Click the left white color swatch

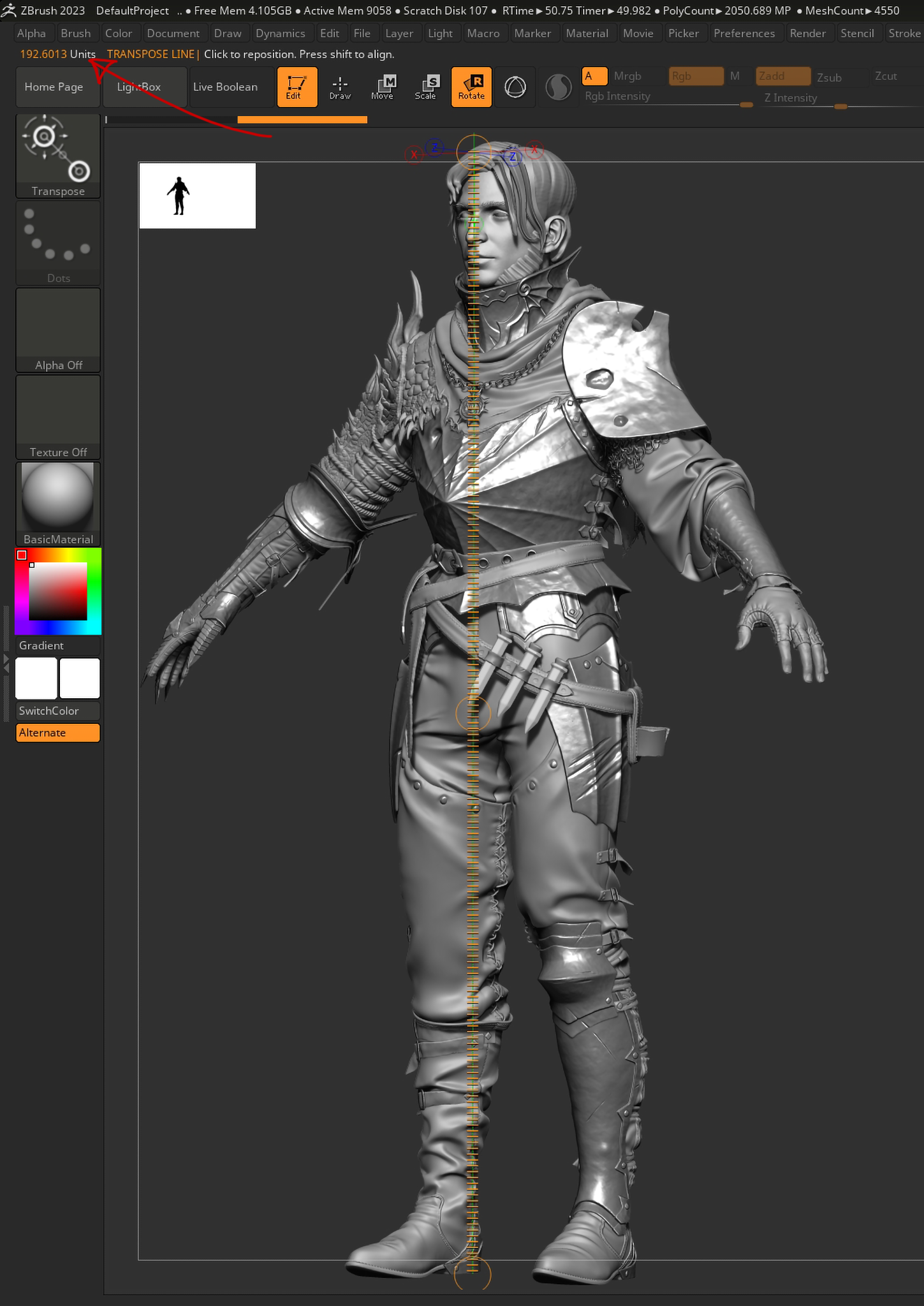click(x=36, y=679)
